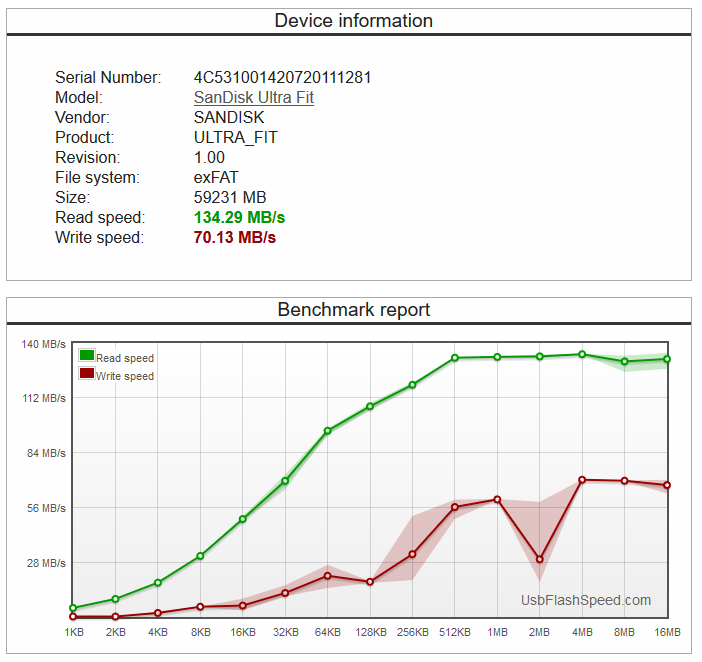Click the 56 MB/s axis label
The image size is (702, 662).
pos(46,508)
